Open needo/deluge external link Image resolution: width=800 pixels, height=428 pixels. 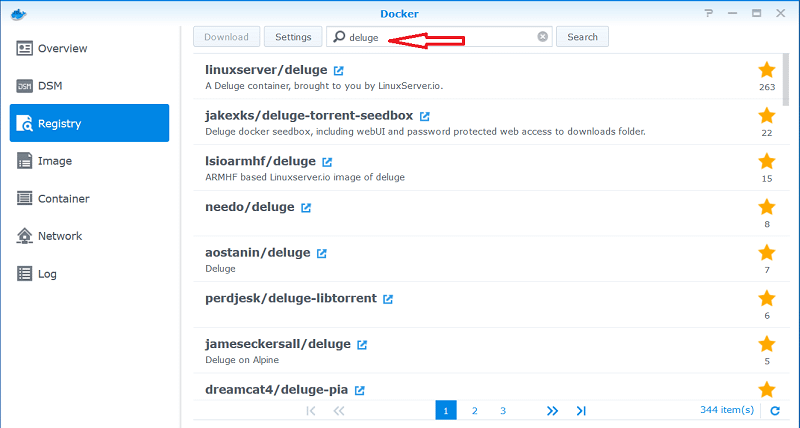click(x=306, y=208)
